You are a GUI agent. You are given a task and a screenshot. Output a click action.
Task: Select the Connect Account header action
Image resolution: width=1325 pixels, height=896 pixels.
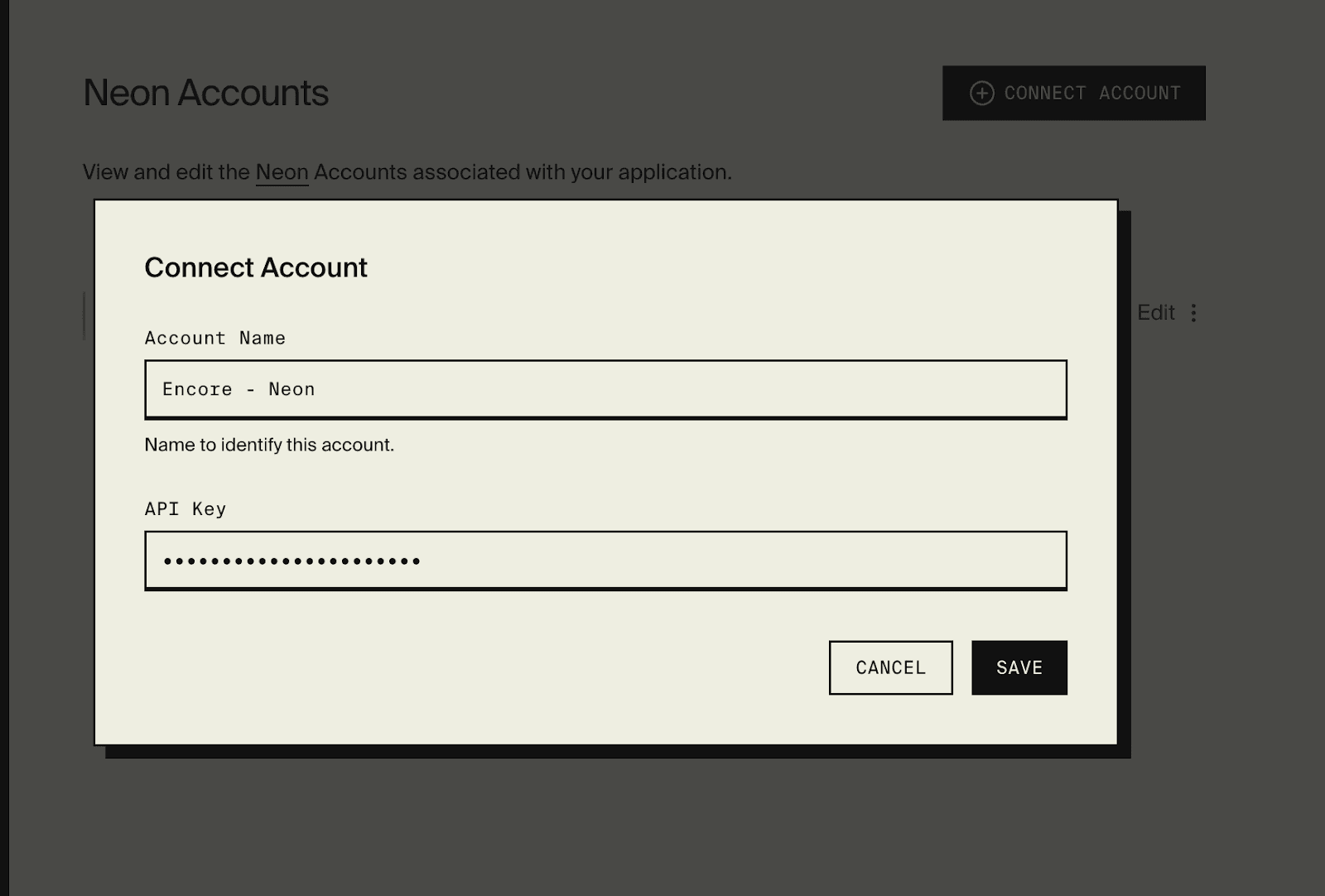1073,93
